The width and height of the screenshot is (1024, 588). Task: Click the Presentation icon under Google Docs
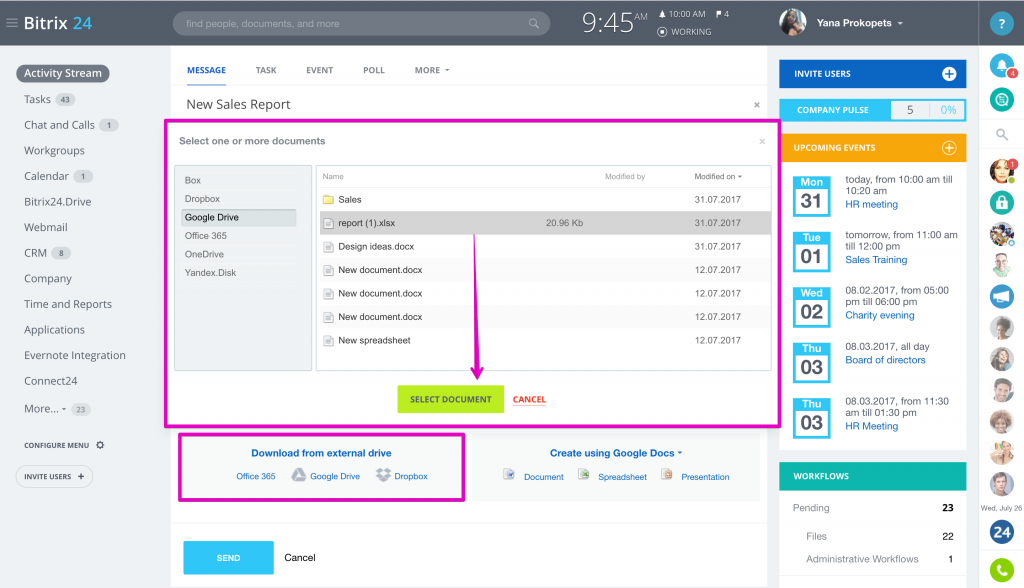point(667,474)
